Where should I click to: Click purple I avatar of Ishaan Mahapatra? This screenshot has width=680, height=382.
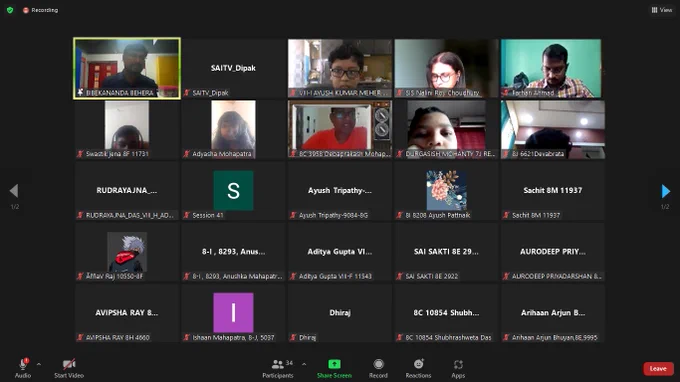coord(233,313)
